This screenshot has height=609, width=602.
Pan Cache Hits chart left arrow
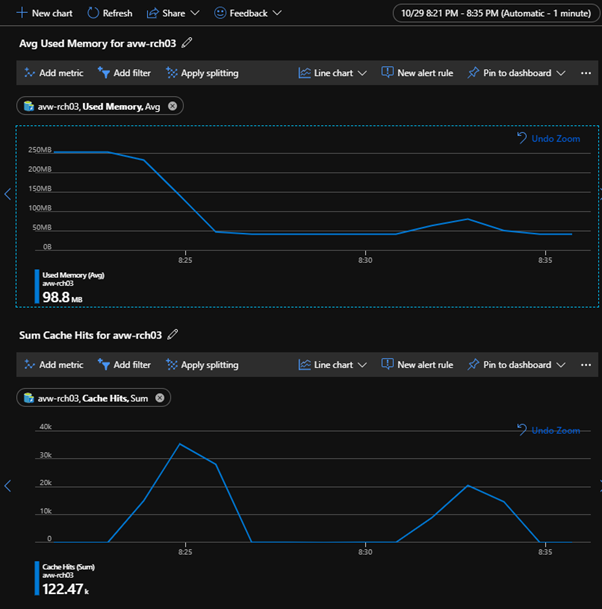tap(8, 486)
